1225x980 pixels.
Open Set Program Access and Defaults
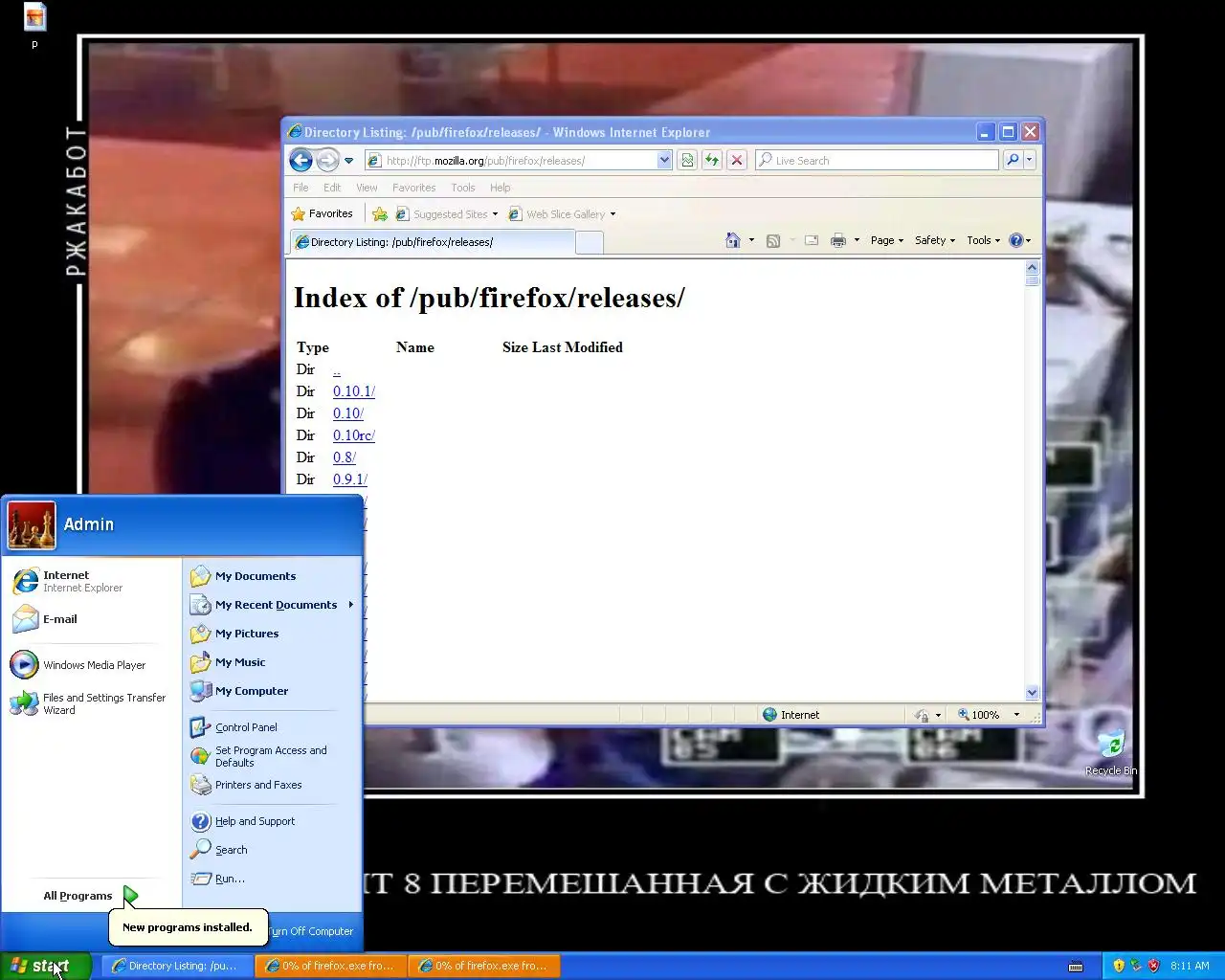pyautogui.click(x=272, y=756)
